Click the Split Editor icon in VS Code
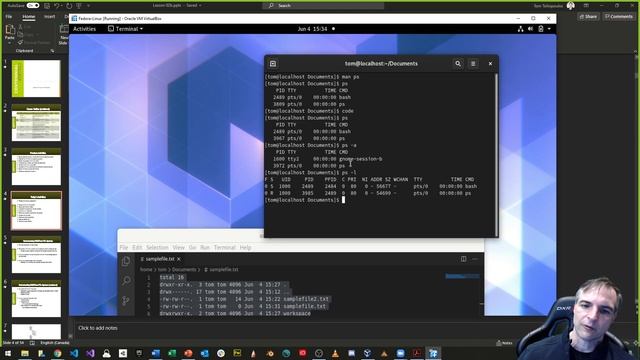640x360 pixels. pyautogui.click(x=464, y=259)
